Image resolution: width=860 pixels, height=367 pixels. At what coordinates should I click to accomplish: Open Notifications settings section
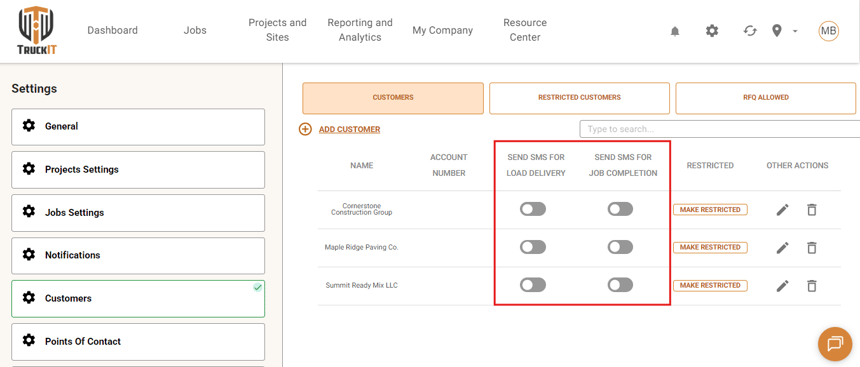click(x=138, y=256)
